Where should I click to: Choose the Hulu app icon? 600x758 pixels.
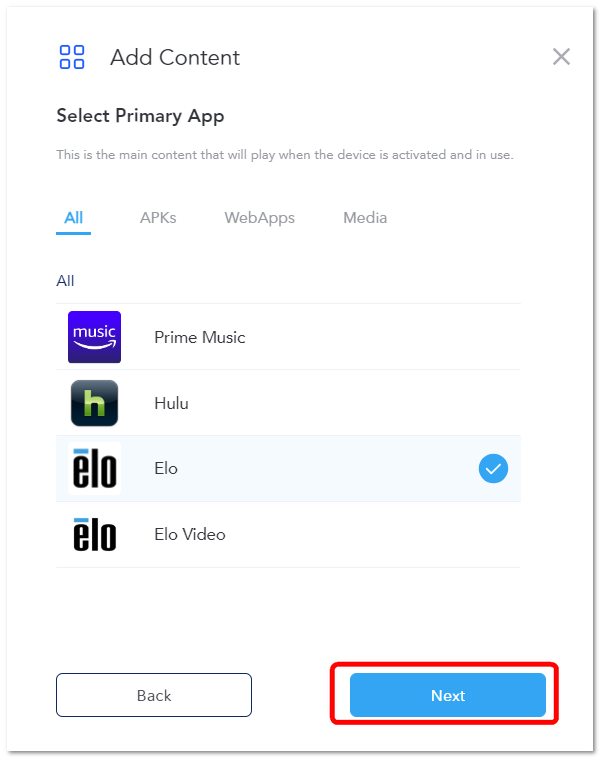(94, 403)
